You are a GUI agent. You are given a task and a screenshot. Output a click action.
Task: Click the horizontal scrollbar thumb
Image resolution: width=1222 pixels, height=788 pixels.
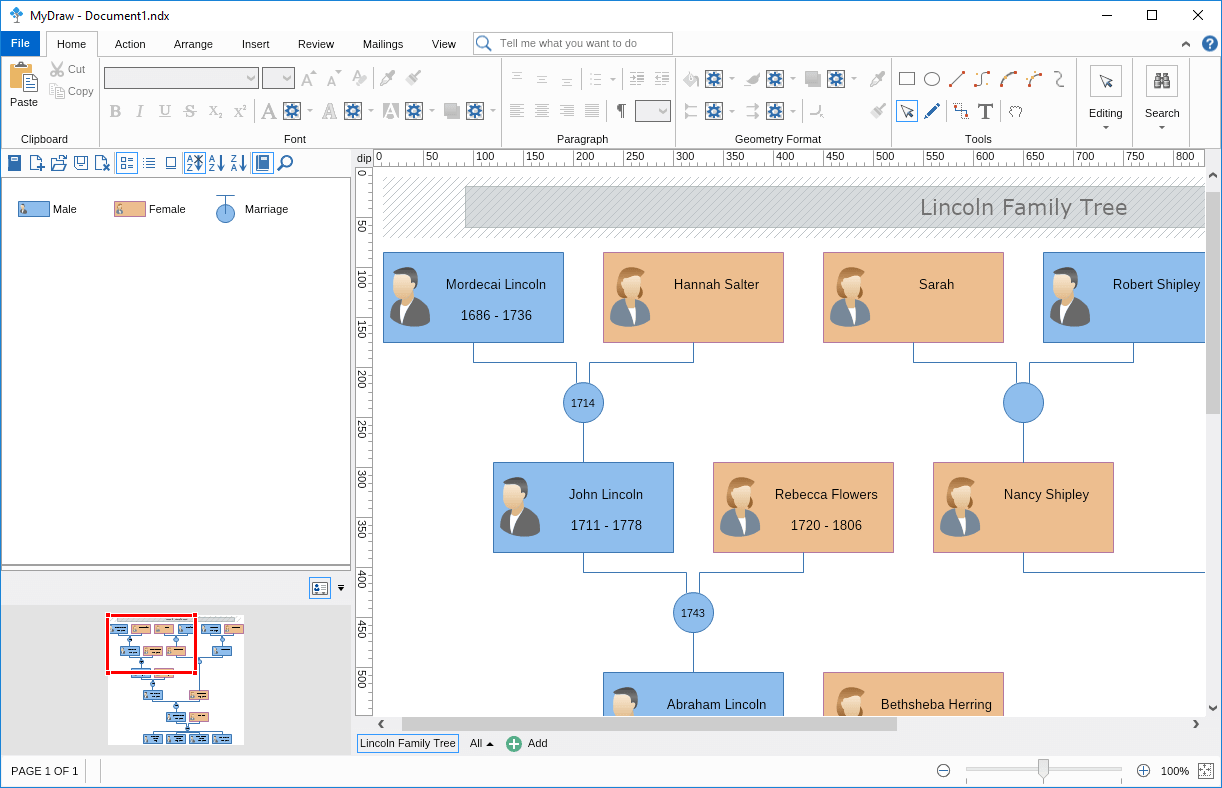pyautogui.click(x=649, y=724)
